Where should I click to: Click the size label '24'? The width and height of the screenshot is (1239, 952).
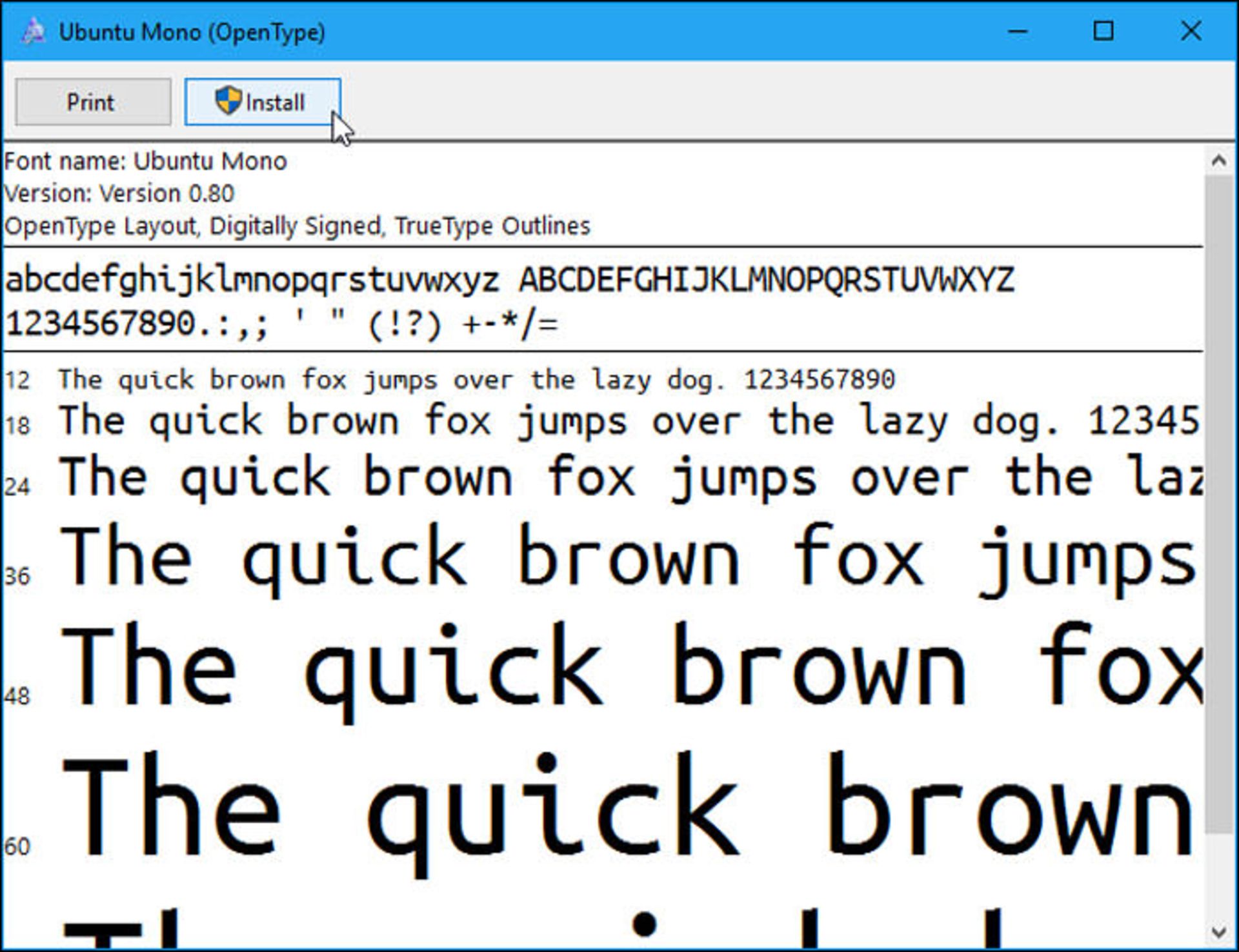[17, 486]
